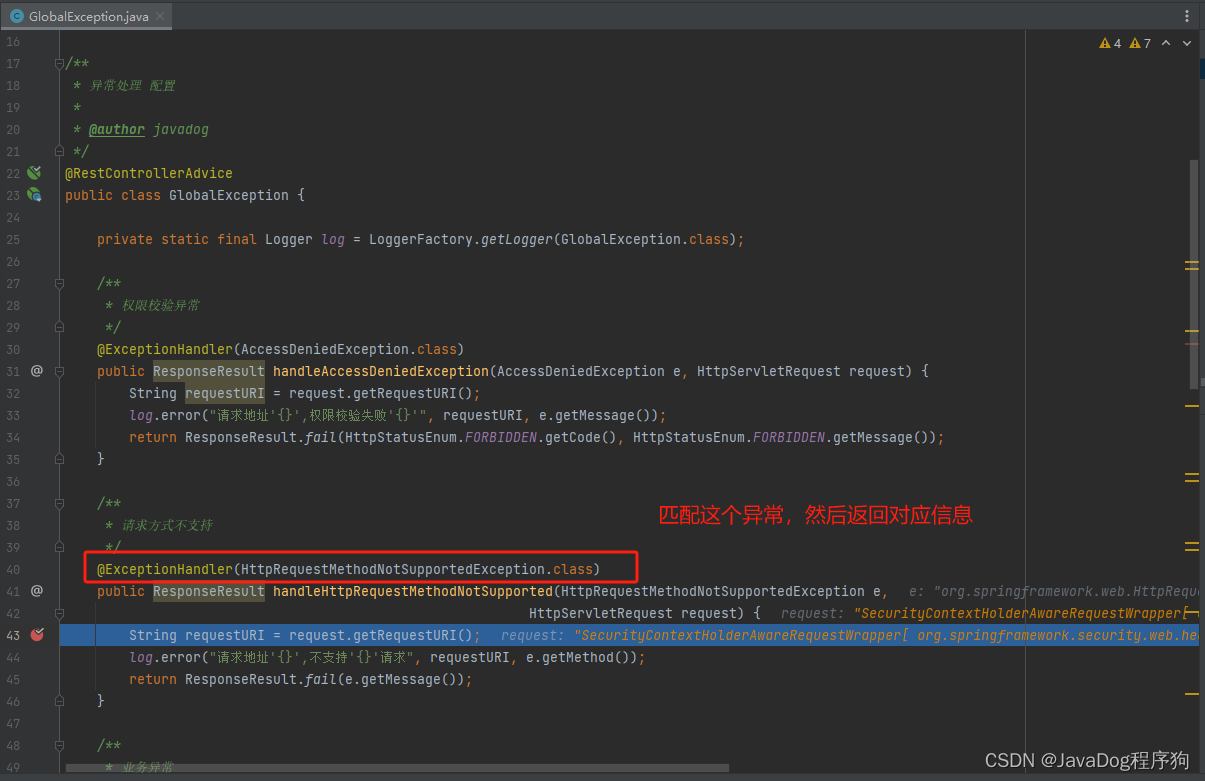Click the Spring bean gutter icon on line 23
Screen dimensions: 1205x781
coord(34,195)
